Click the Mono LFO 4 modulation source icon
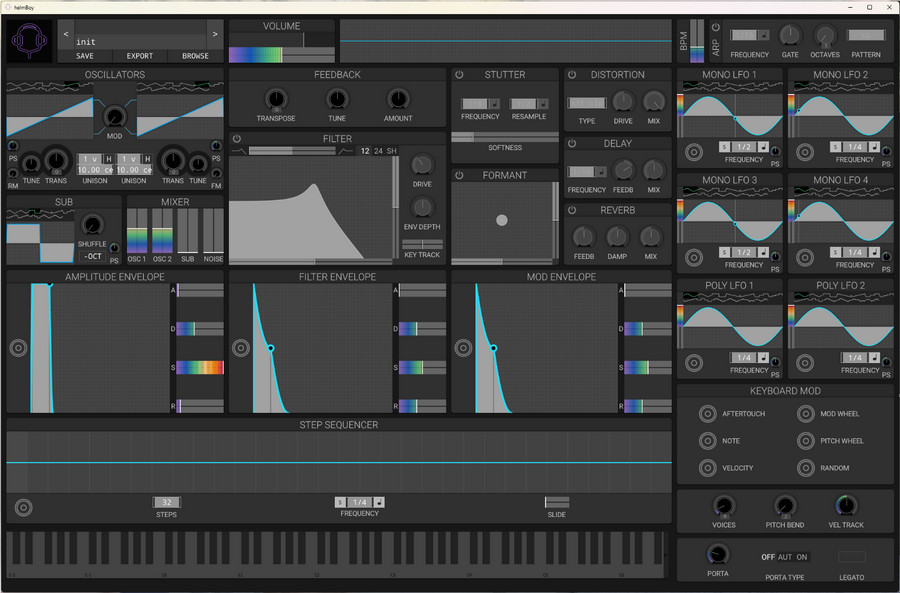 pos(805,258)
